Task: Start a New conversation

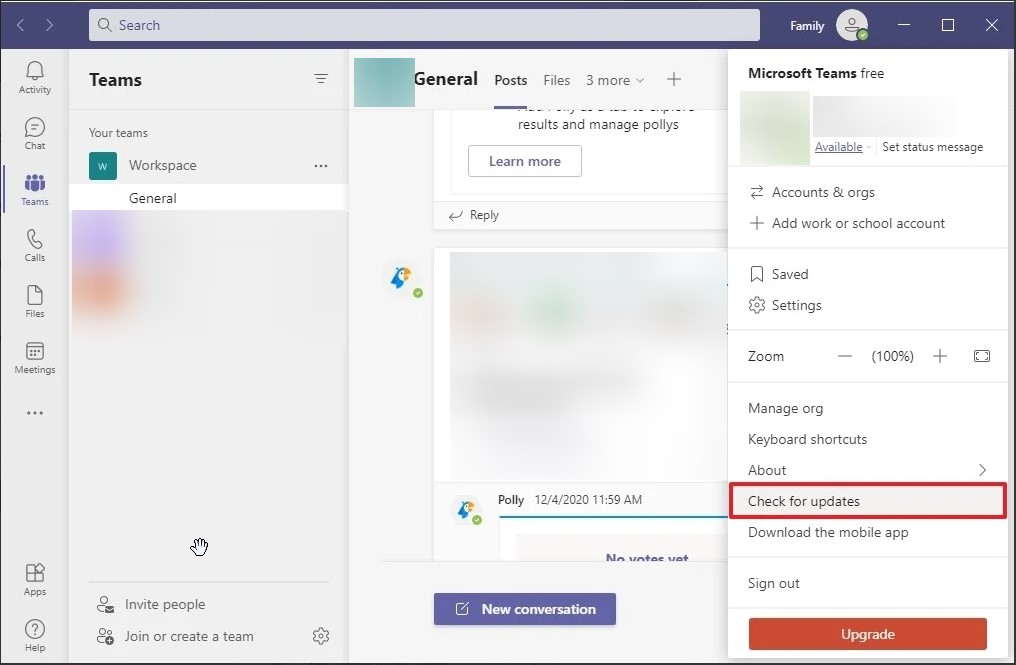Action: (524, 609)
